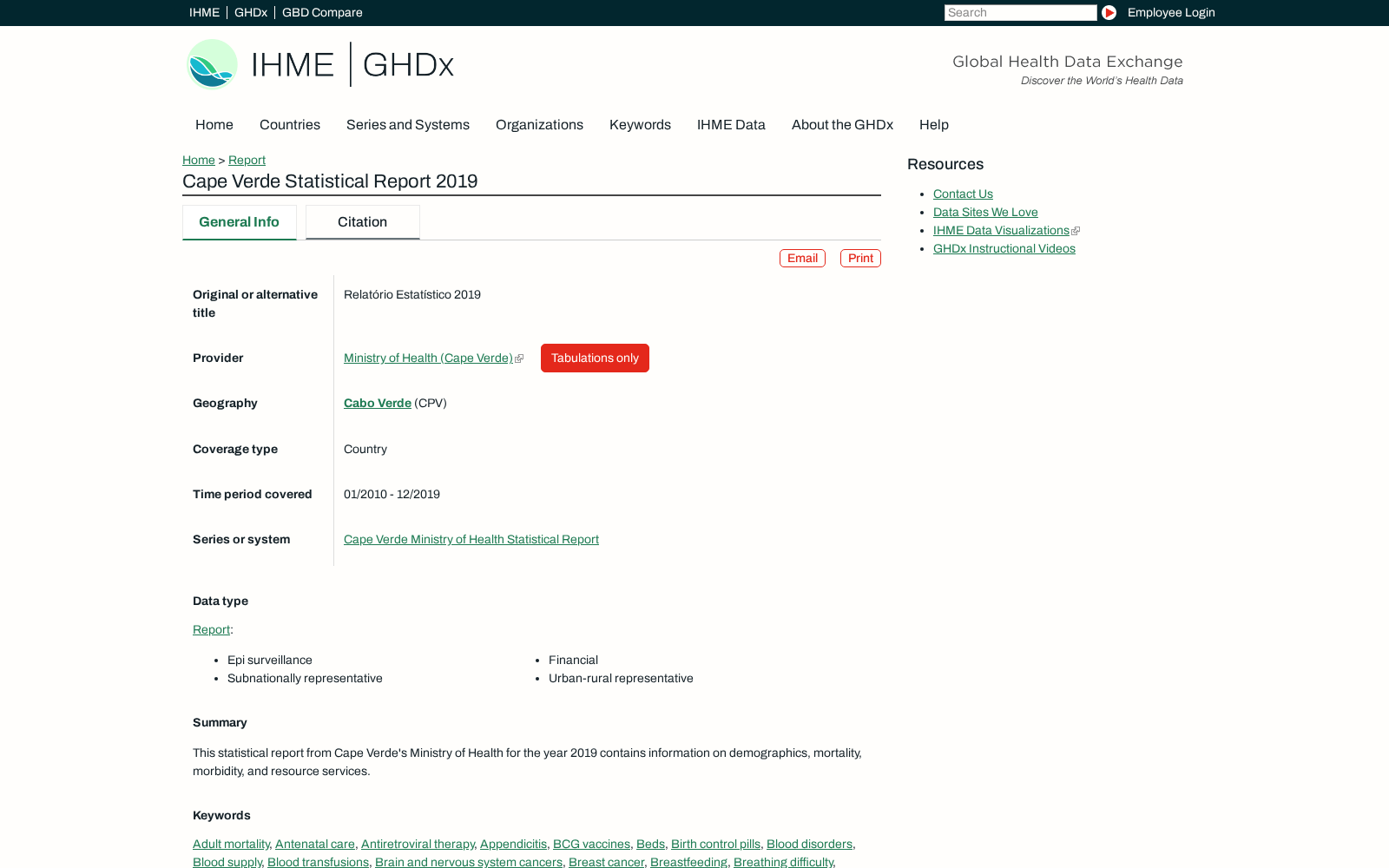1389x868 pixels.
Task: Open GBD Compare link in top bar
Action: [322, 12]
